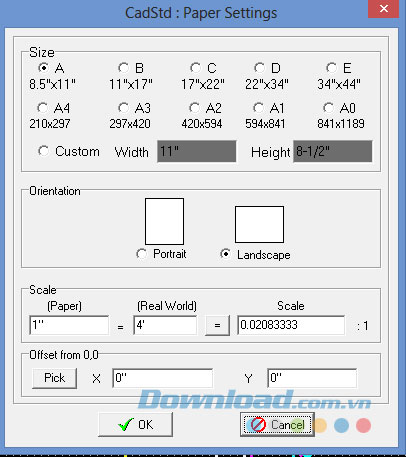This screenshot has height=457, width=406.
Task: Select A4 210x297 paper size
Action: tap(42, 108)
